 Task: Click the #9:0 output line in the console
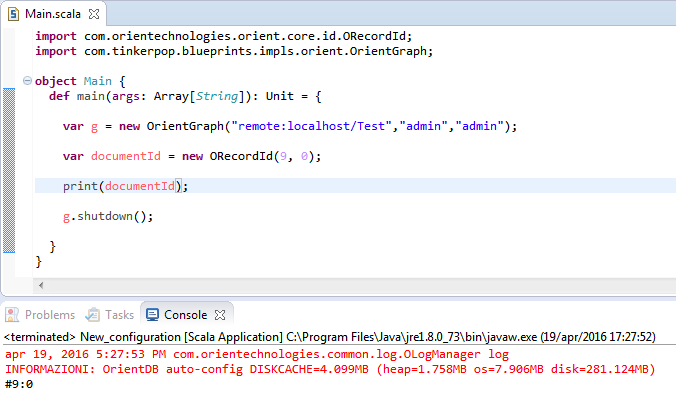pos(19,384)
